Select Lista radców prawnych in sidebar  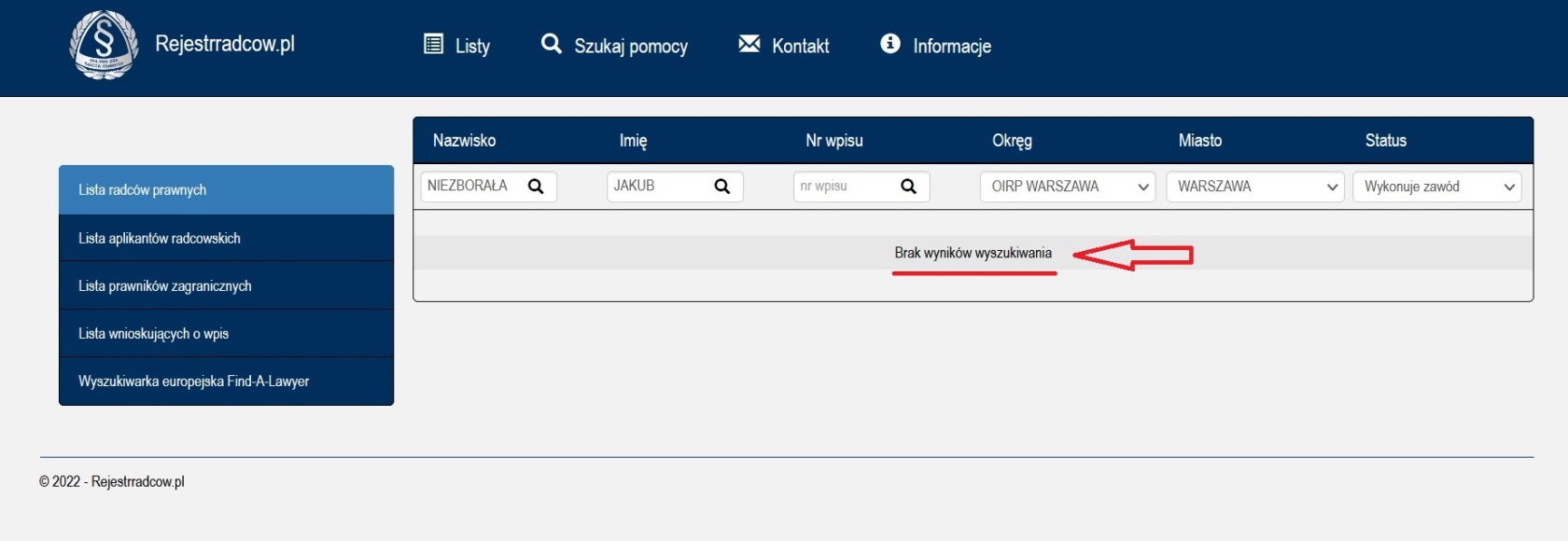[x=226, y=189]
